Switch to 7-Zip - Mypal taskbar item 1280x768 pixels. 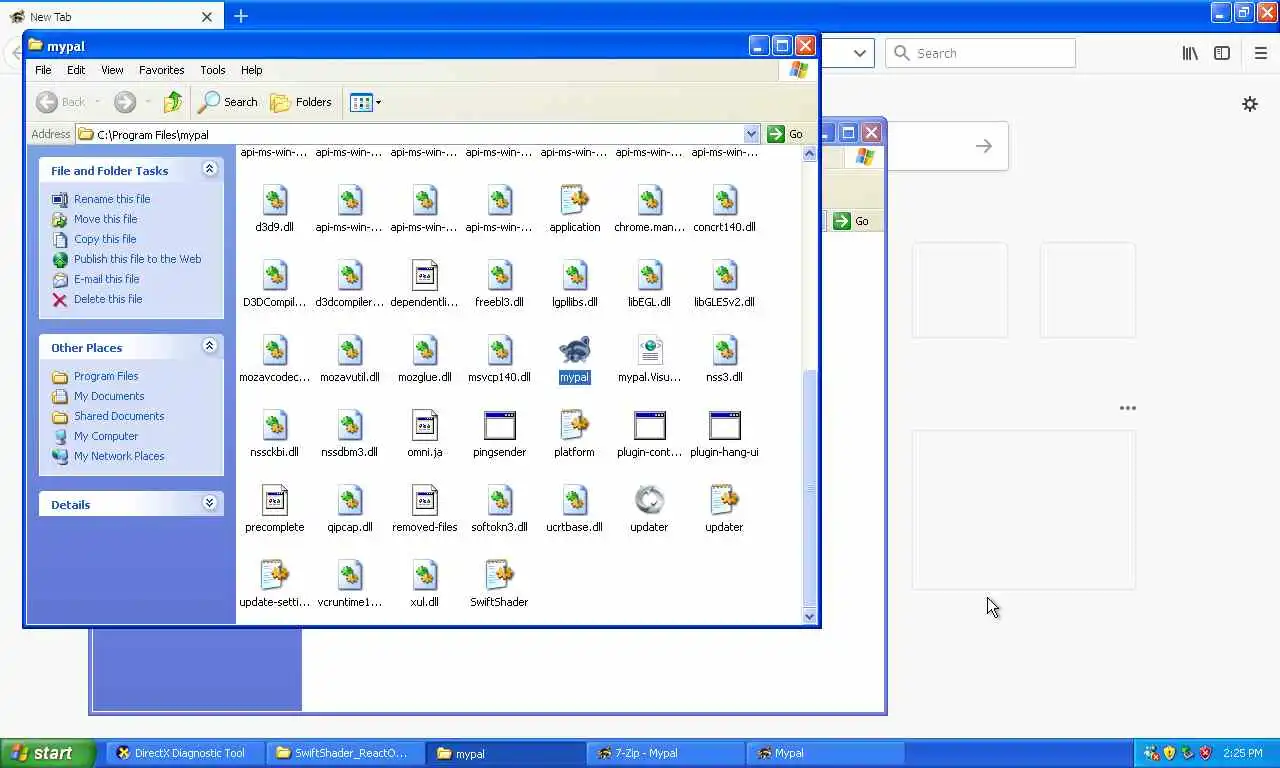[x=666, y=753]
